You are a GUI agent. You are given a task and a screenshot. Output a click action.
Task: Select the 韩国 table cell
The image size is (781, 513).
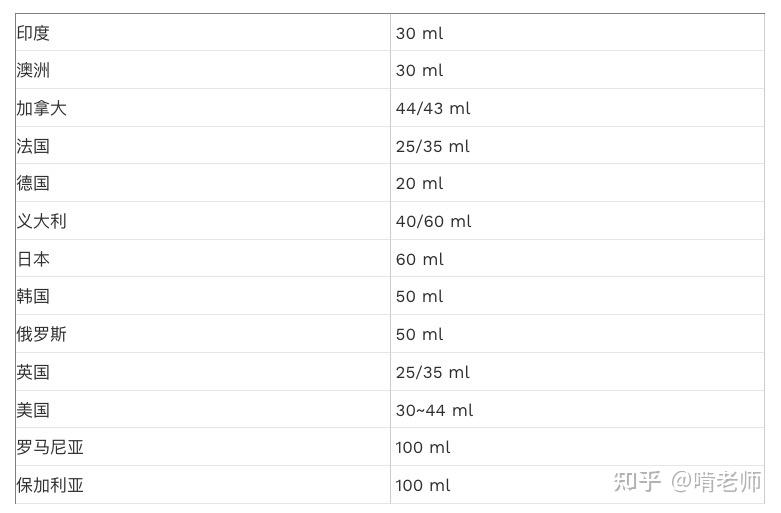pos(33,296)
